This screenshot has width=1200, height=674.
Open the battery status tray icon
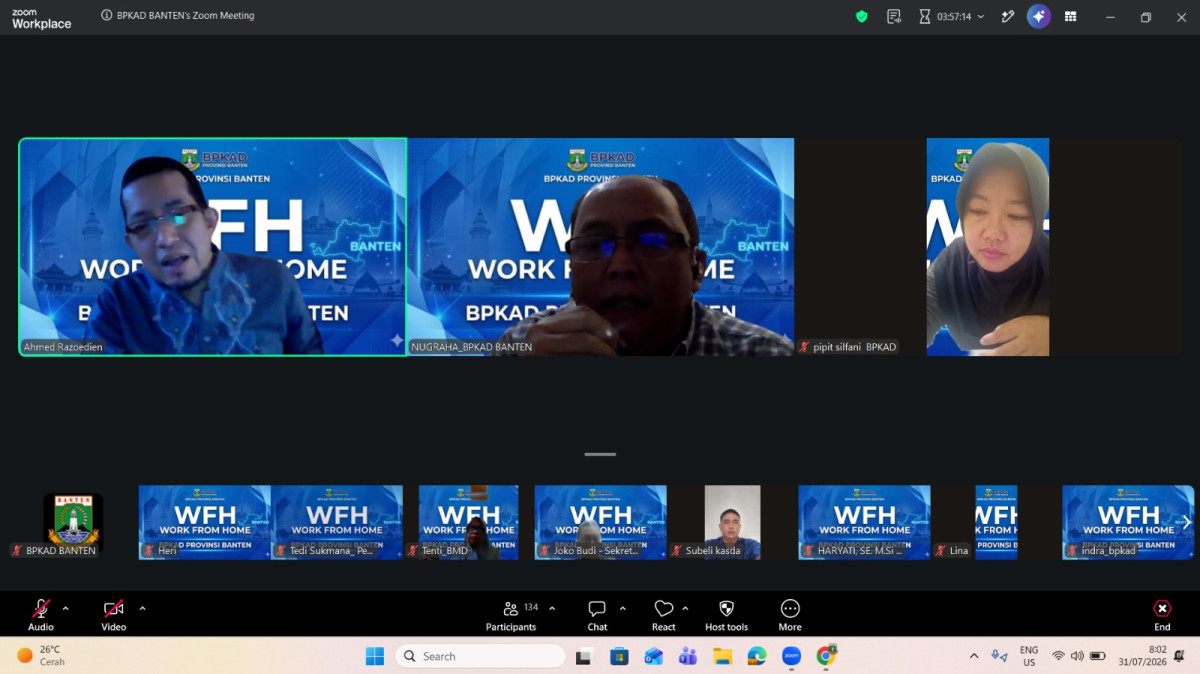click(1098, 656)
